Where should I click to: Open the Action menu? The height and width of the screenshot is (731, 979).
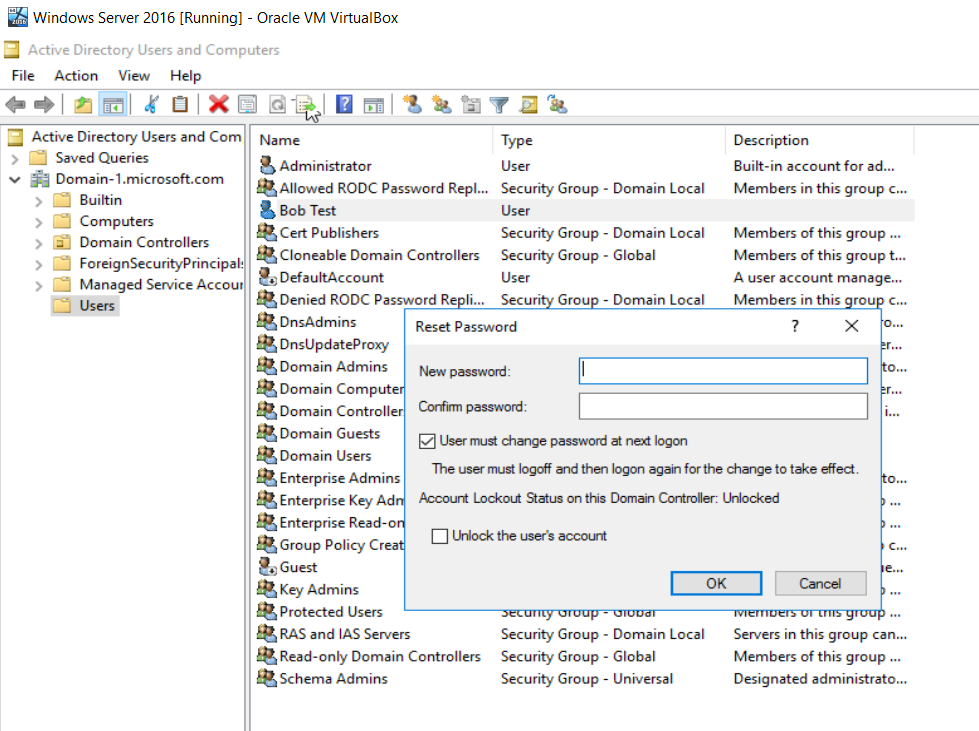click(x=76, y=76)
